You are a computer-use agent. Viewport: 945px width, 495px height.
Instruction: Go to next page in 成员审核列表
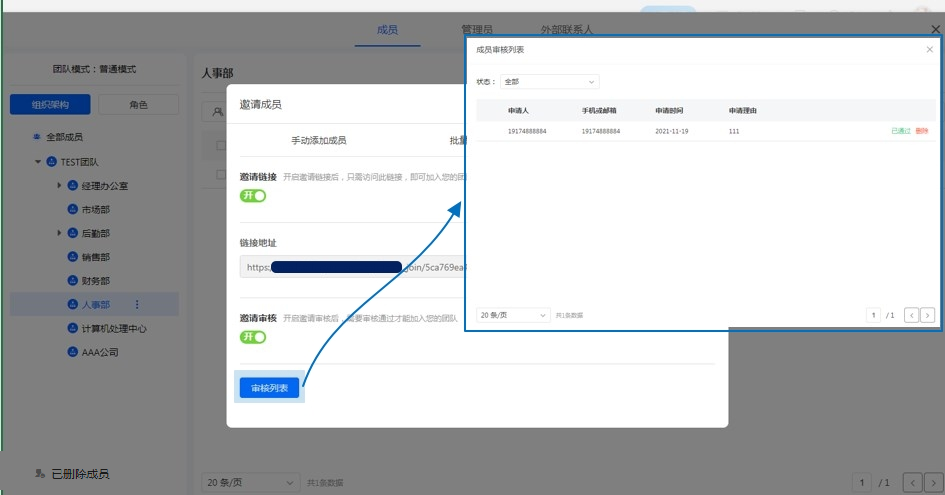click(927, 315)
